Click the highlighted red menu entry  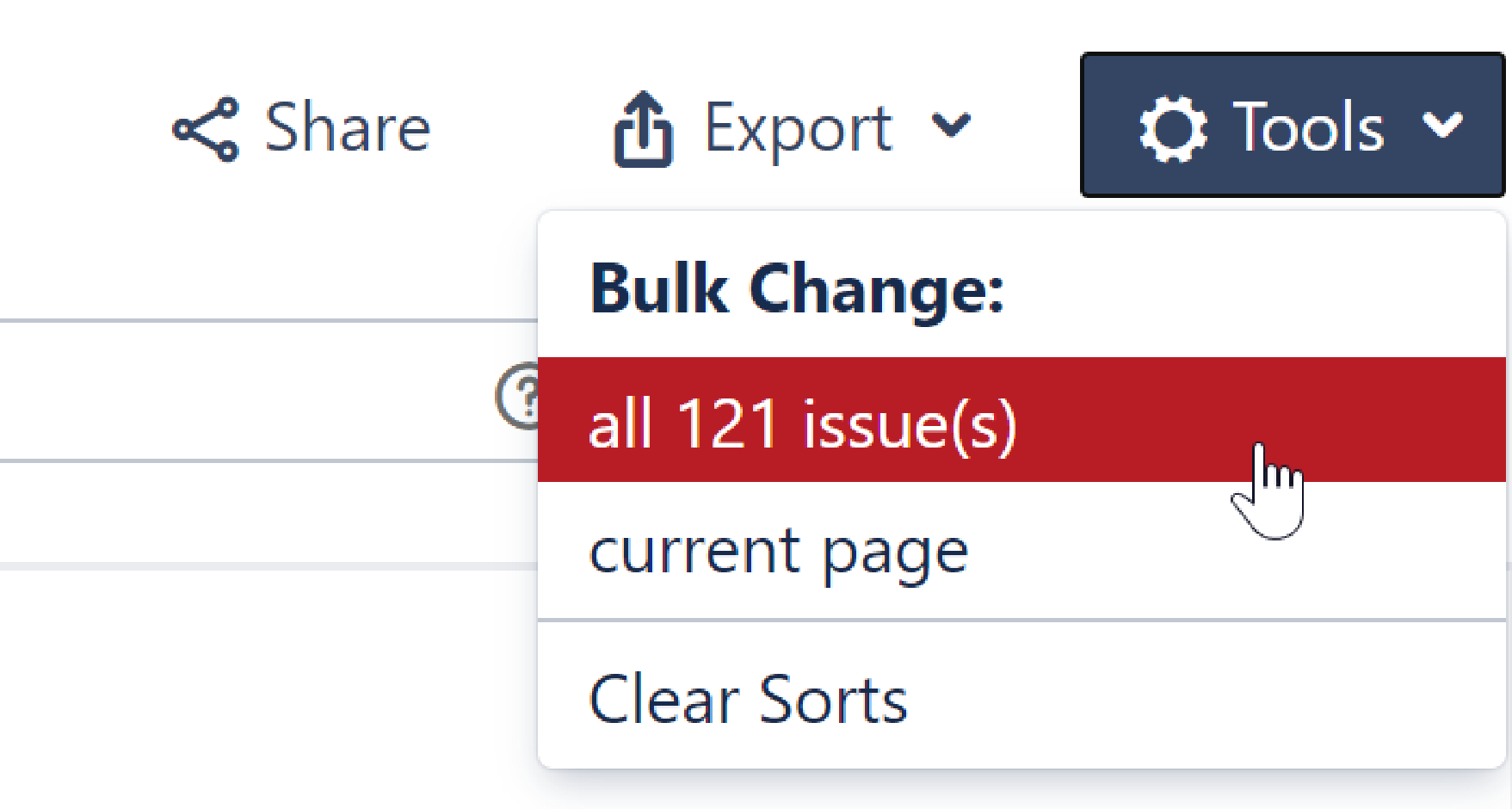click(1021, 420)
